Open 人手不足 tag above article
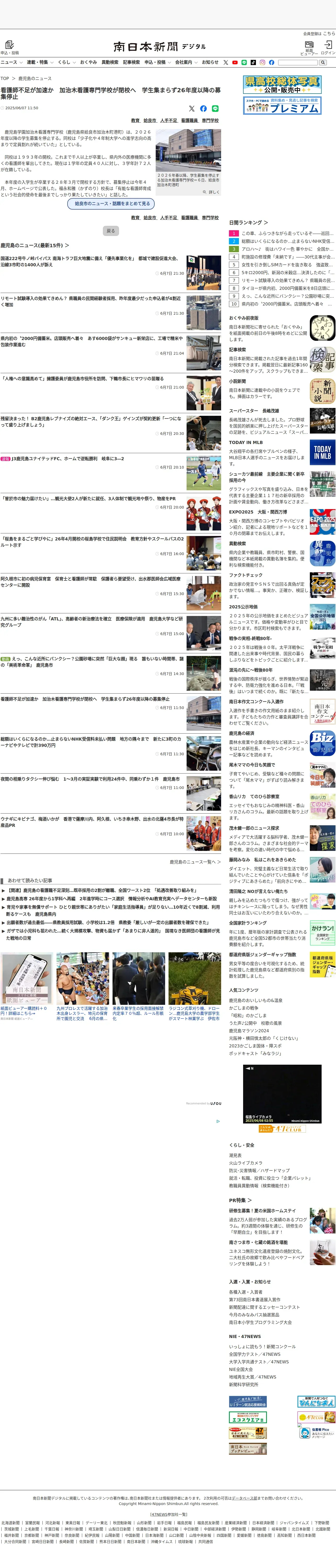 pyautogui.click(x=168, y=120)
